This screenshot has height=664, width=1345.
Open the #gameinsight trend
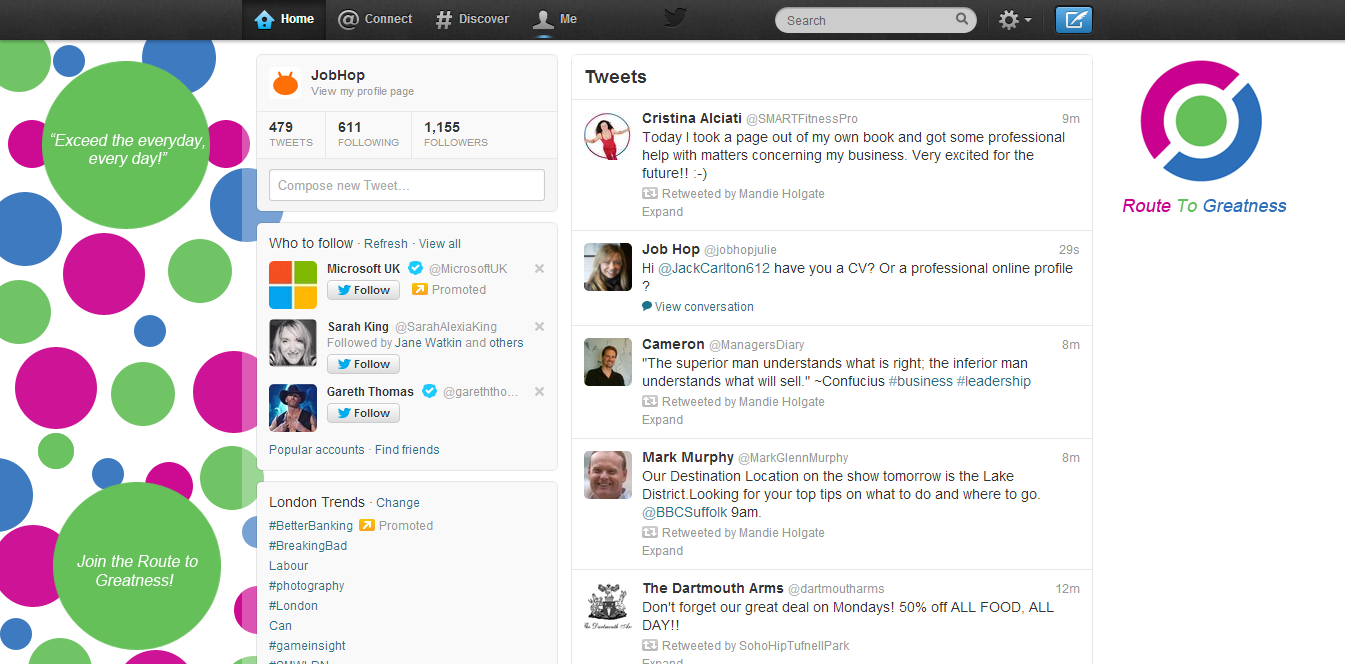[308, 646]
